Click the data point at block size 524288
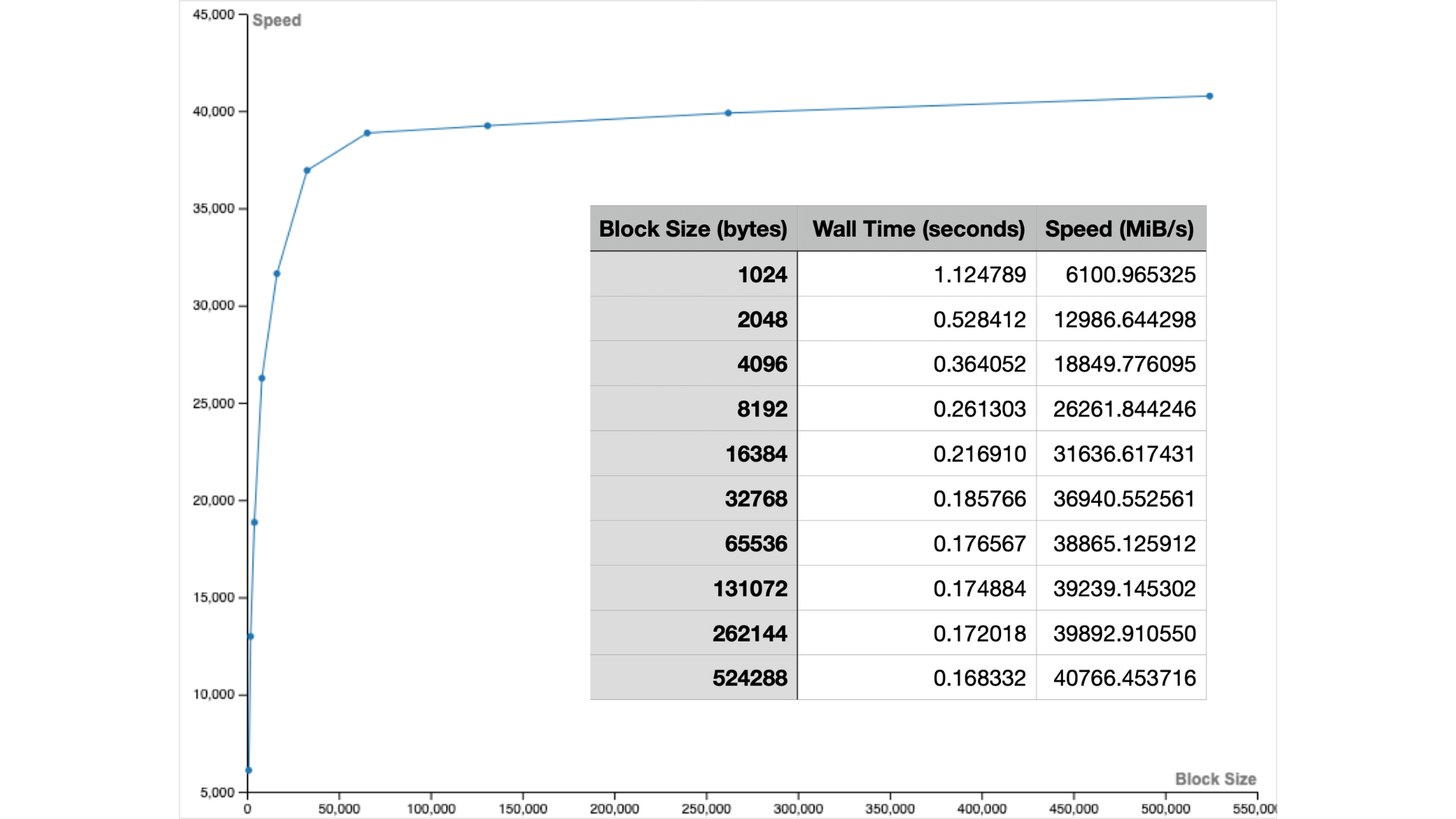Image resolution: width=1456 pixels, height=819 pixels. pyautogui.click(x=1210, y=96)
